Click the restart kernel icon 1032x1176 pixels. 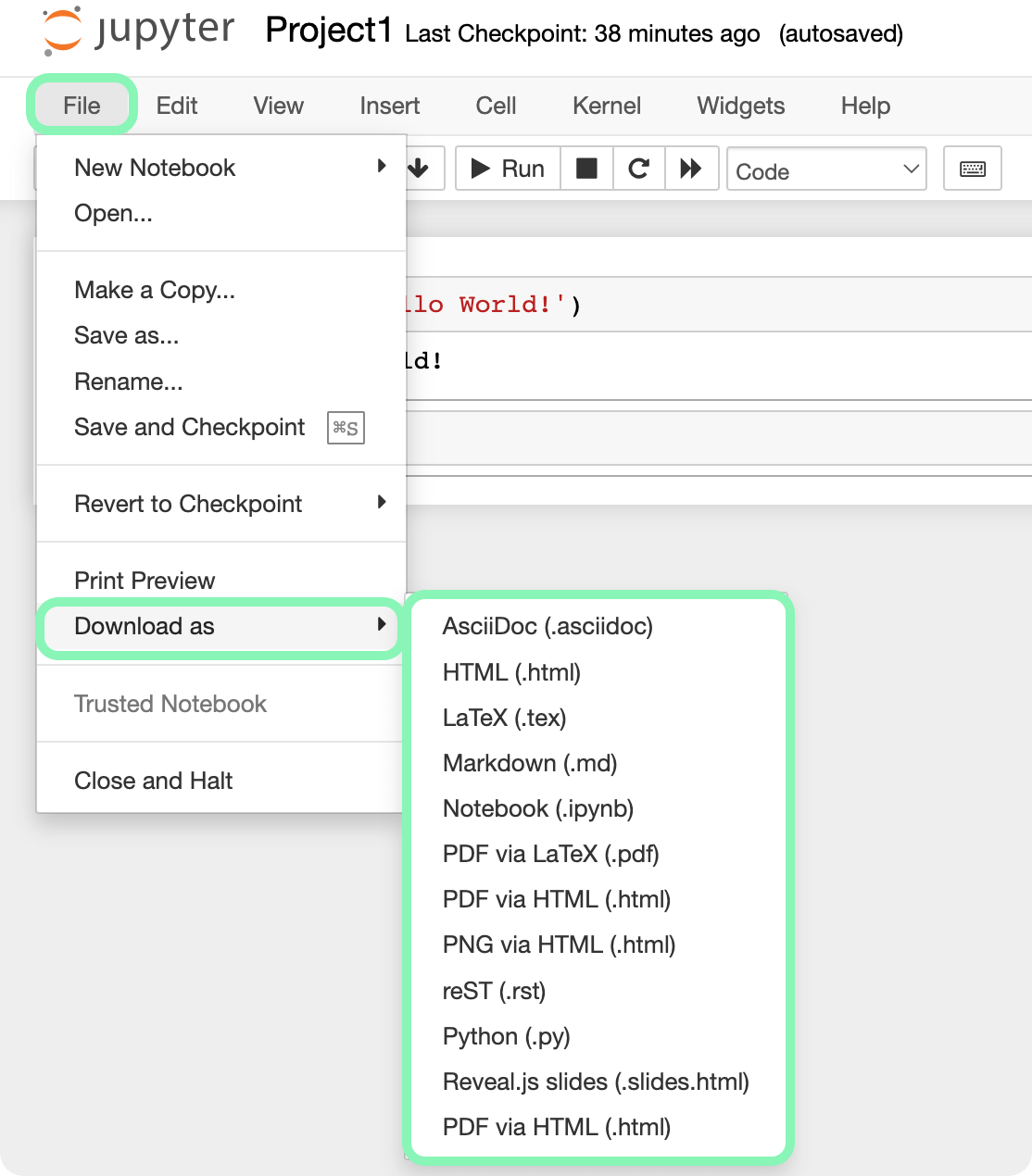(x=638, y=169)
